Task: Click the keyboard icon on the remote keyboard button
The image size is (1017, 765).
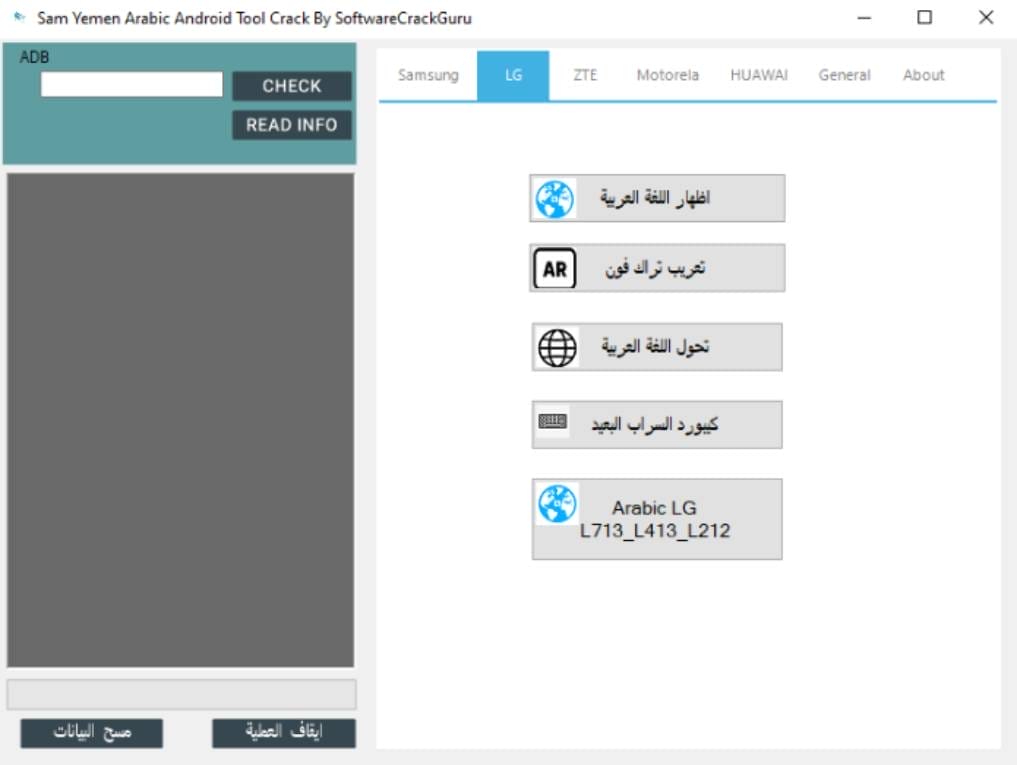Action: (553, 423)
